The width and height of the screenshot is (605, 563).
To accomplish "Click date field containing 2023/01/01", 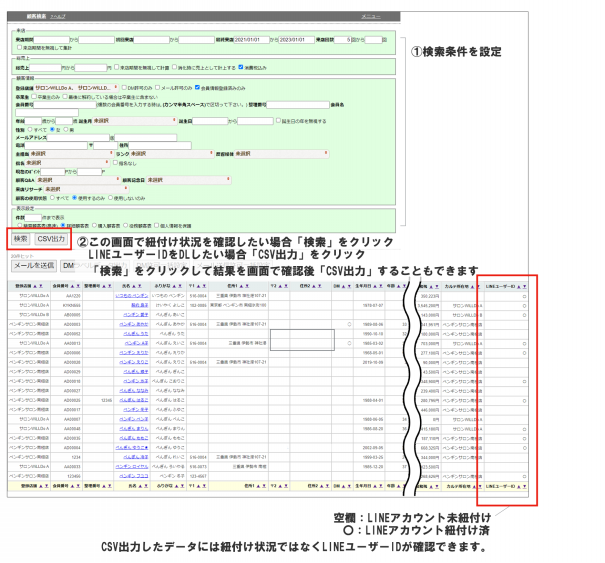I will tap(296, 40).
